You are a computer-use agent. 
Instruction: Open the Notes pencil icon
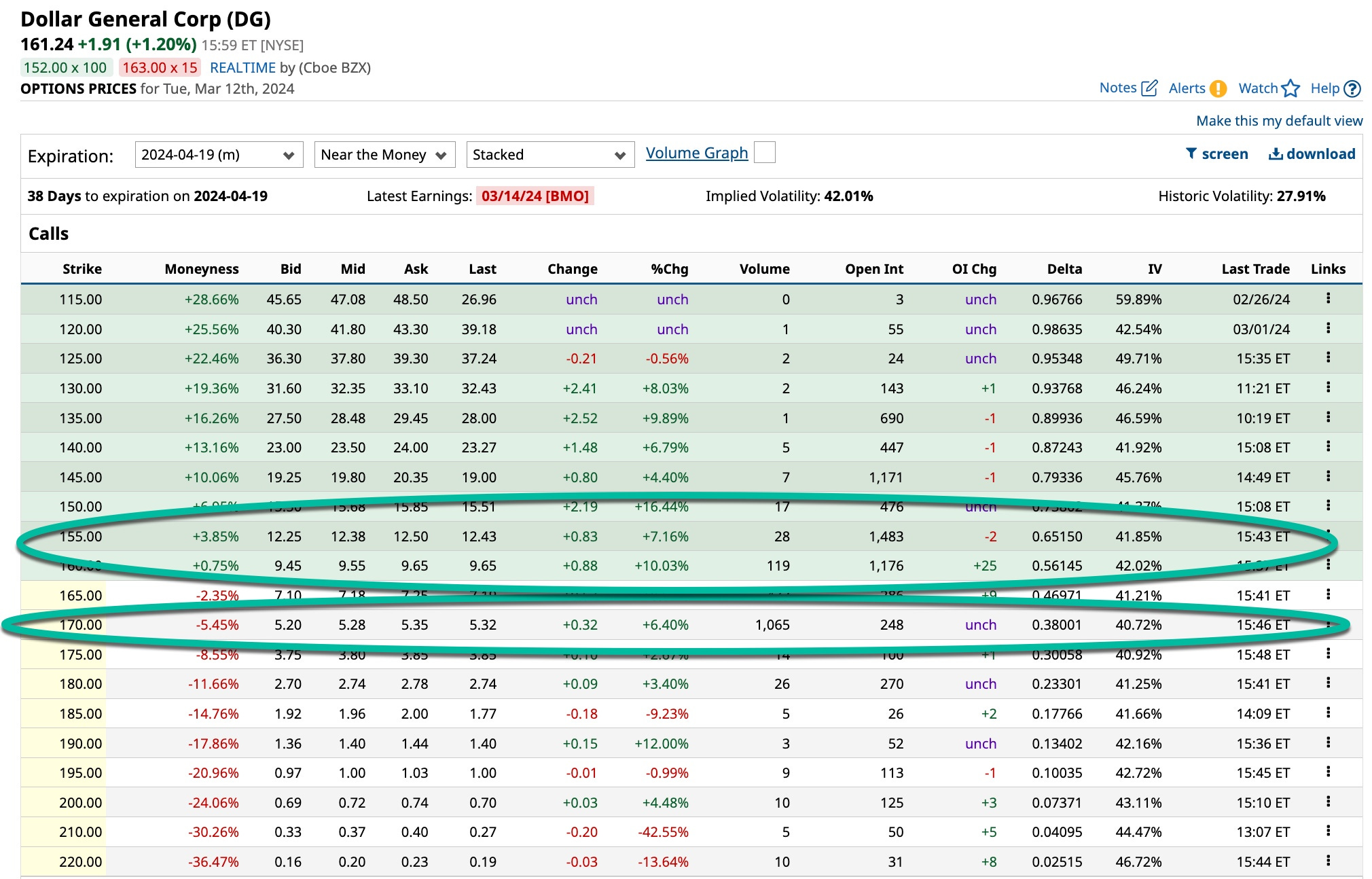click(x=1149, y=88)
